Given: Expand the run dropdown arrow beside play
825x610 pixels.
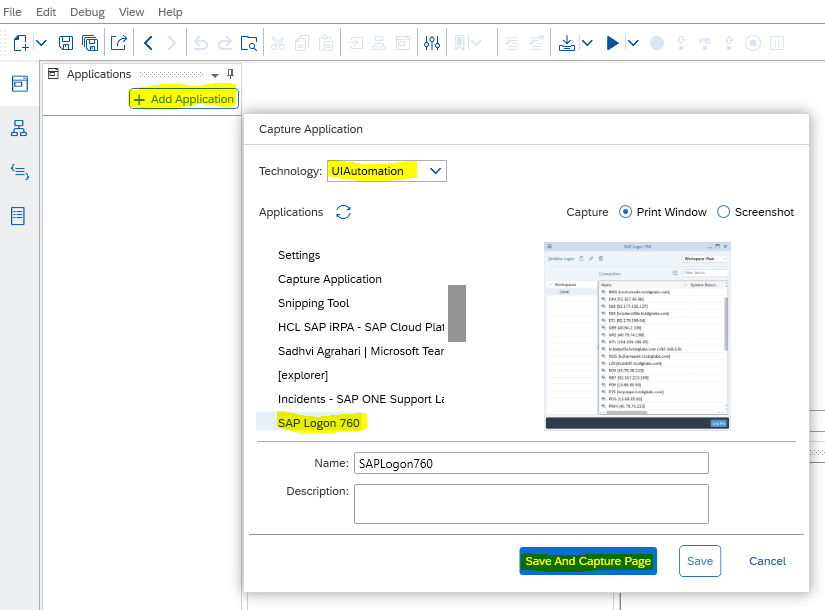Looking at the screenshot, I should pyautogui.click(x=633, y=43).
